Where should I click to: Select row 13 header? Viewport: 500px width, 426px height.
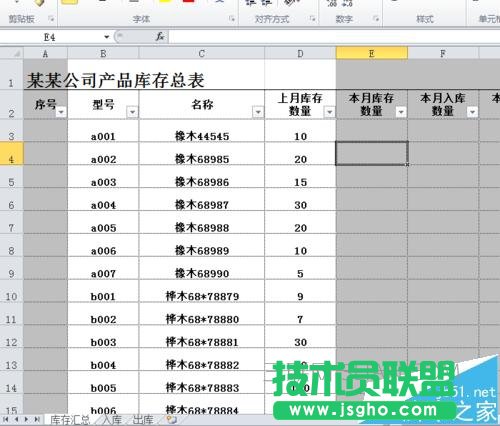point(11,360)
